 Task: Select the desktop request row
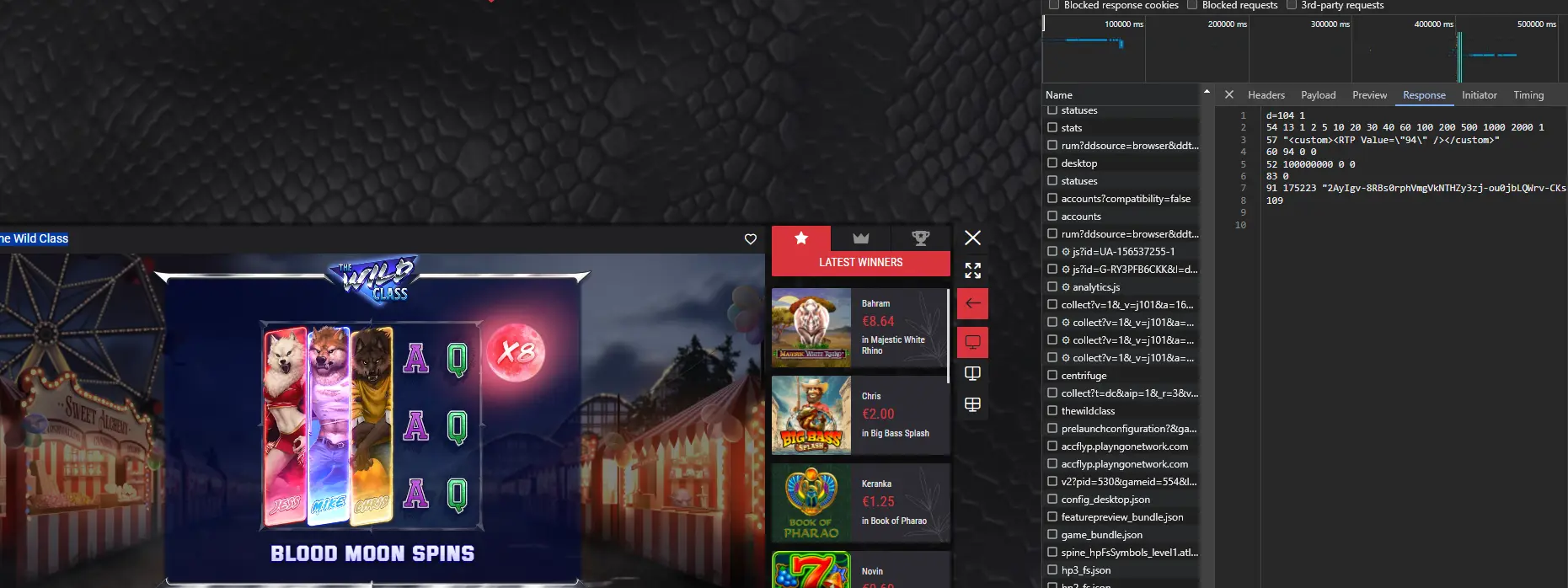tap(1121, 163)
